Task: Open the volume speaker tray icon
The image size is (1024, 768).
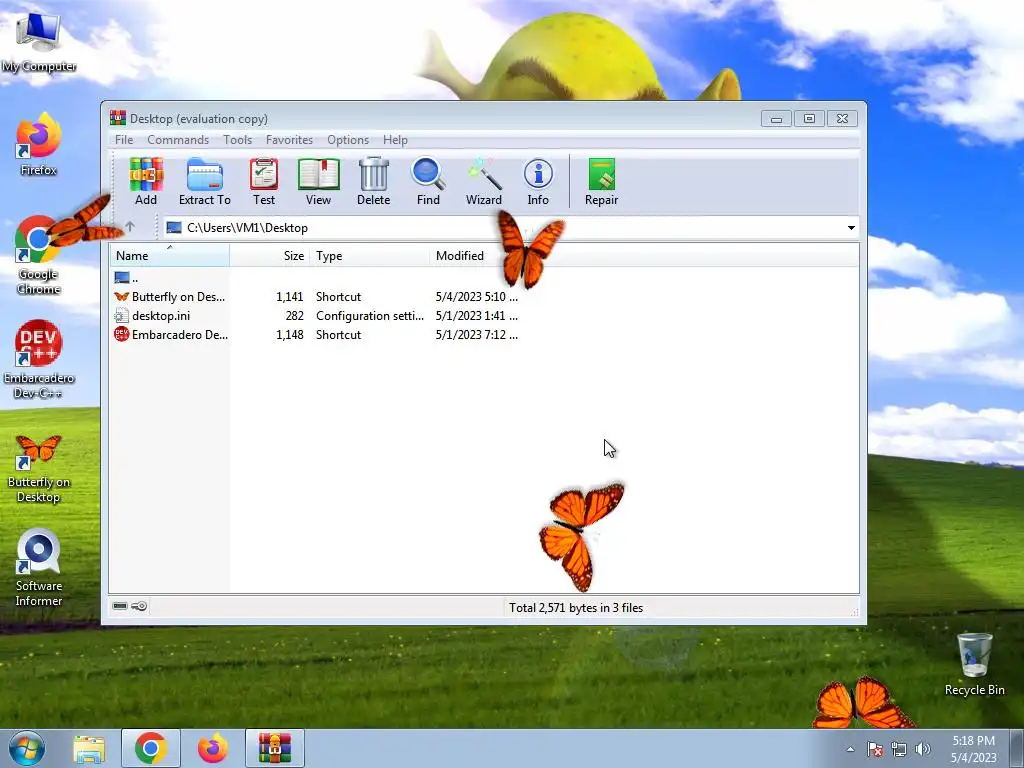Action: pos(923,750)
